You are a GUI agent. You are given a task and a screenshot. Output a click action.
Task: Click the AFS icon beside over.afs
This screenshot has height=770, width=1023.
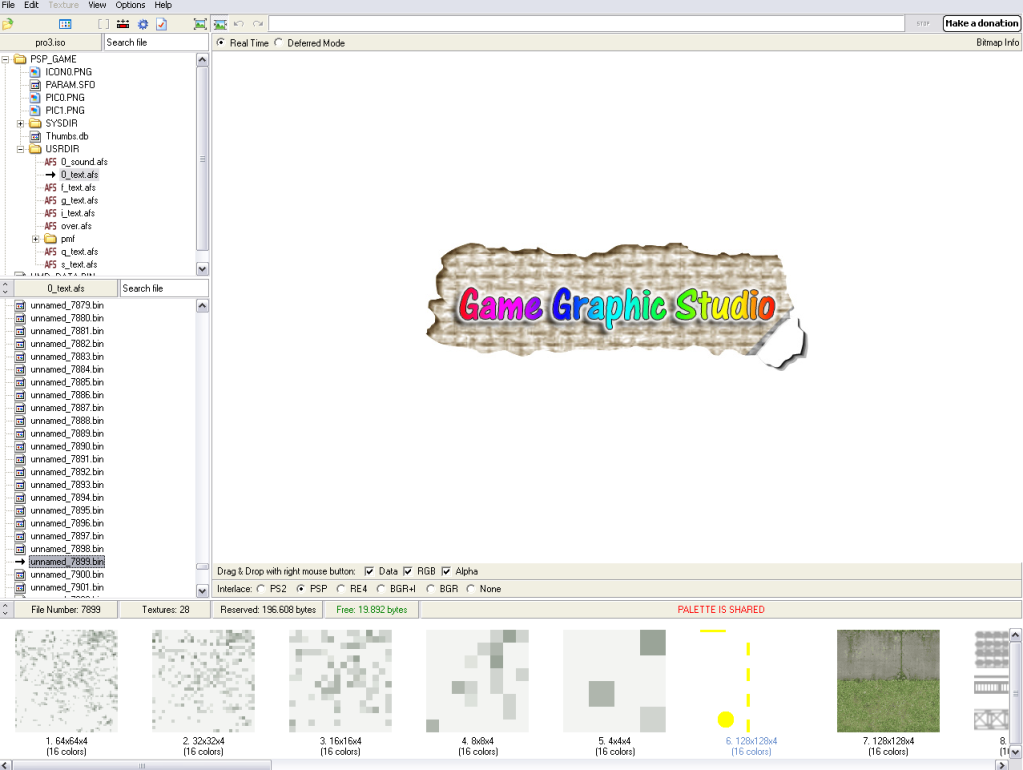[50, 226]
